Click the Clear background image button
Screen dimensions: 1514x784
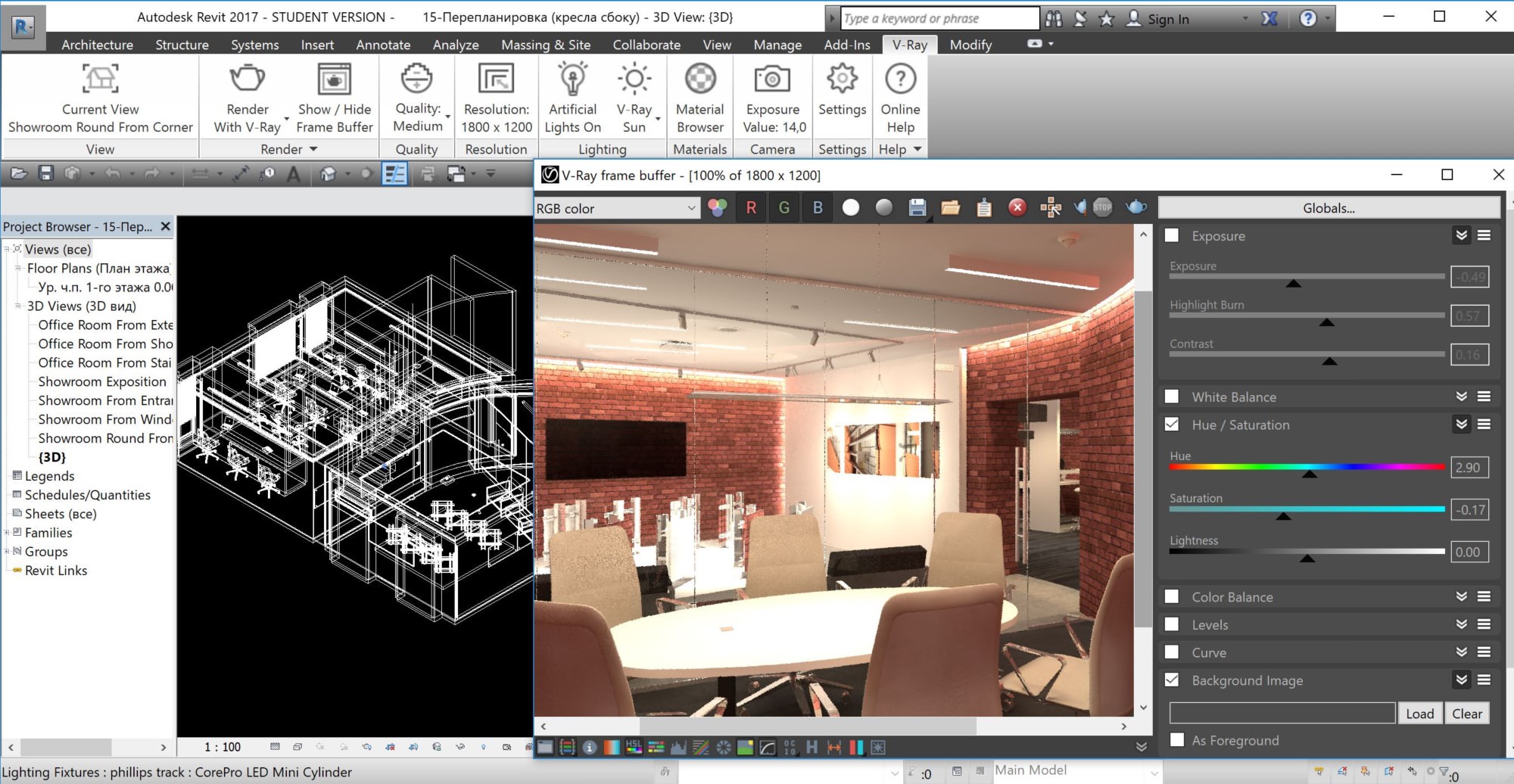[1467, 714]
